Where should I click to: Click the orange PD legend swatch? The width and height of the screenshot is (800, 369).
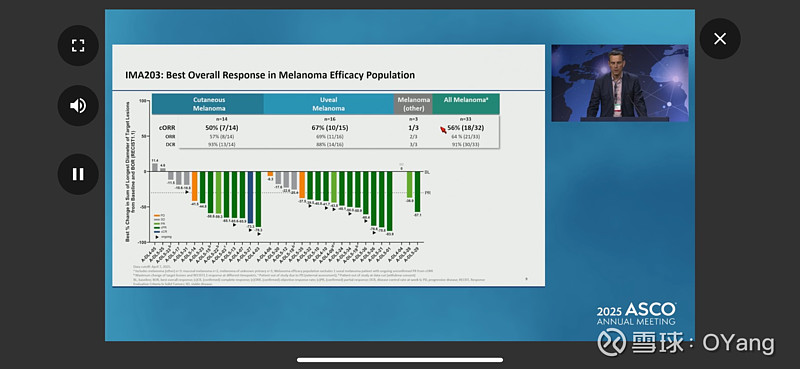tap(156, 215)
